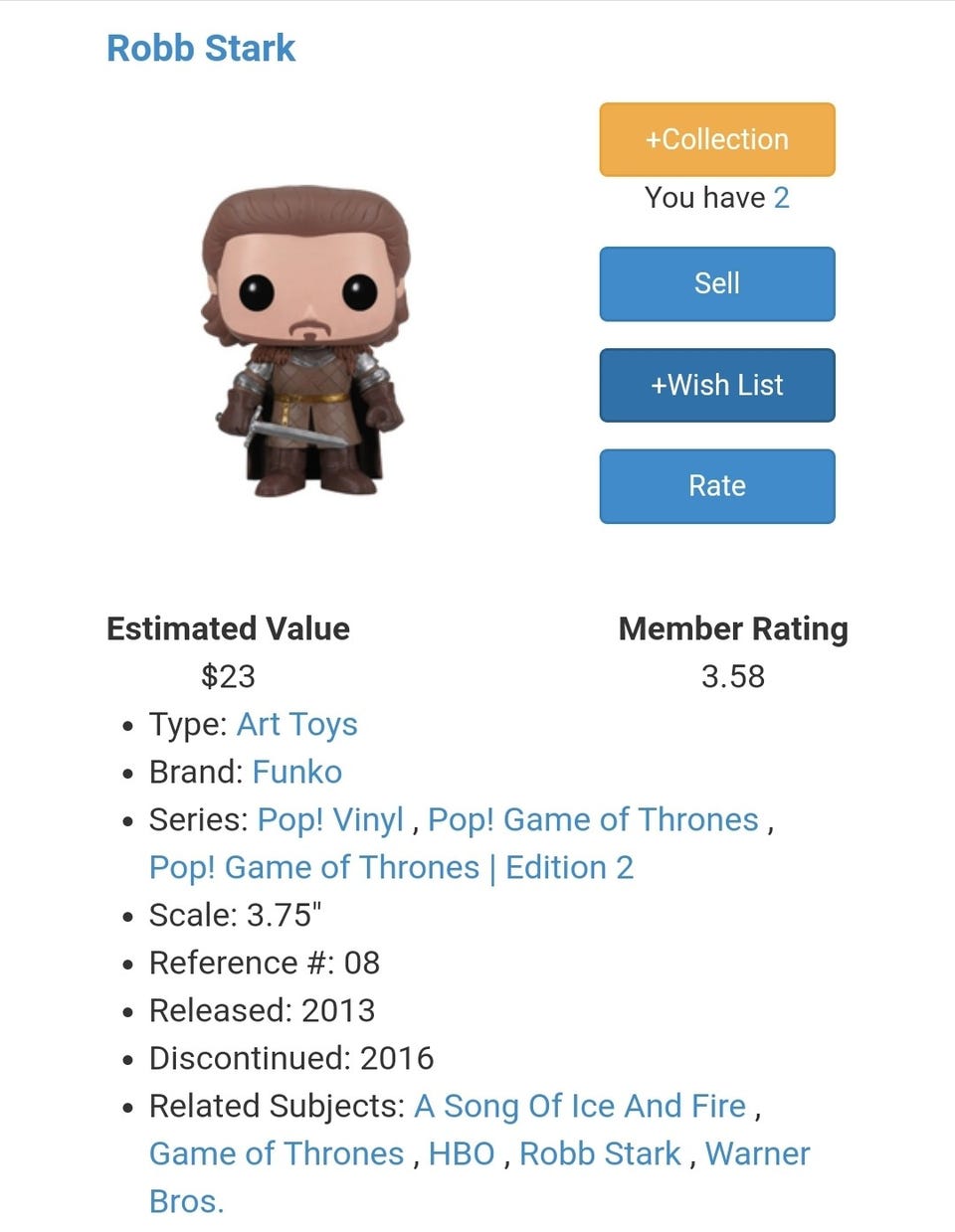
Task: Click the $23 estimated value
Action: (228, 676)
